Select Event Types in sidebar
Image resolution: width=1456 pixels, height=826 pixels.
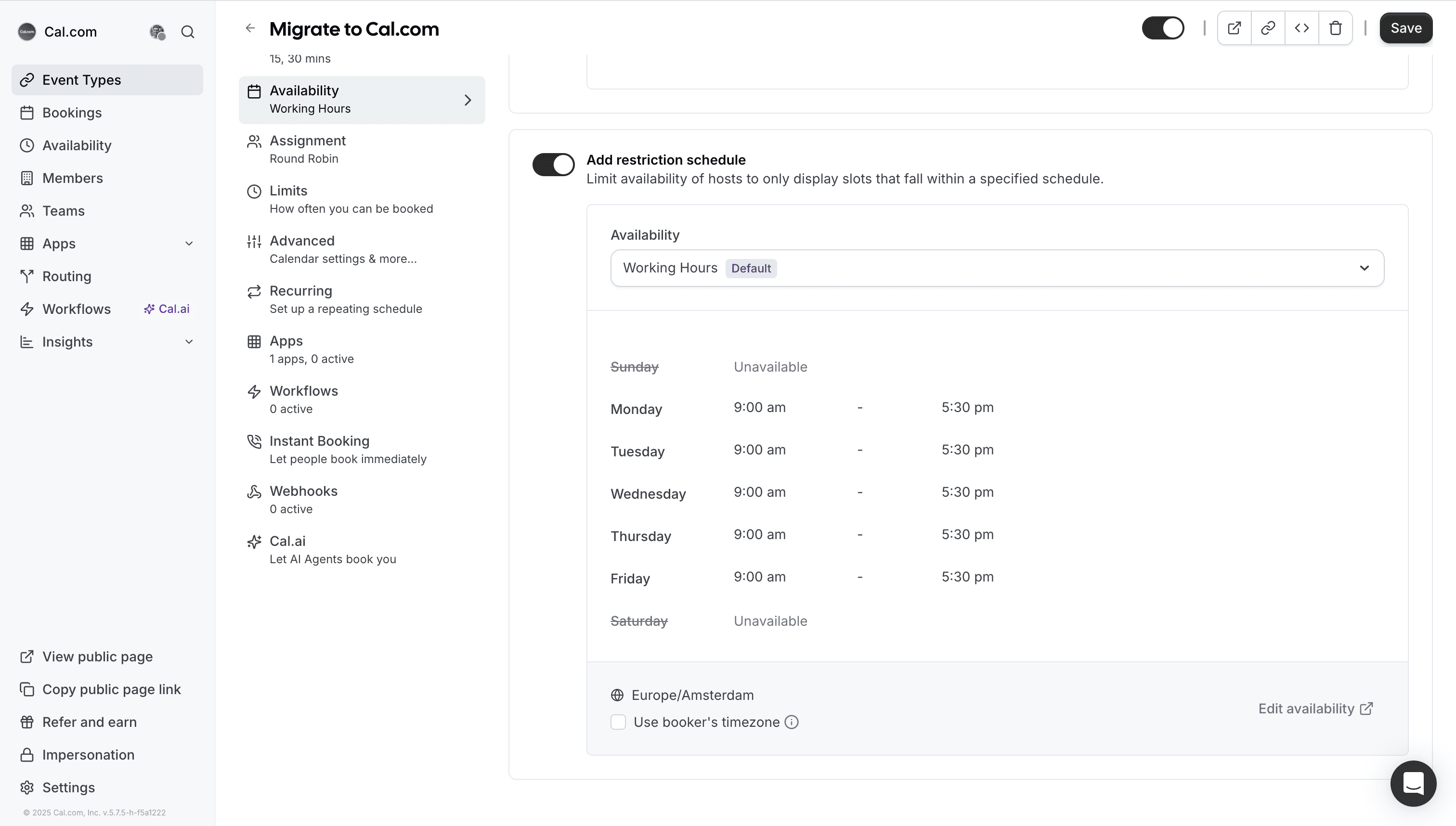point(107,80)
